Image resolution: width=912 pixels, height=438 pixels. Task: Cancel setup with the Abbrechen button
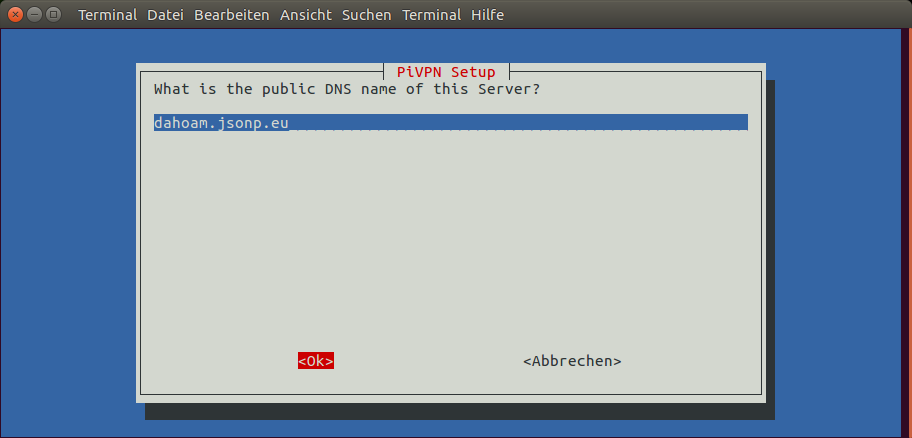pyautogui.click(x=572, y=361)
